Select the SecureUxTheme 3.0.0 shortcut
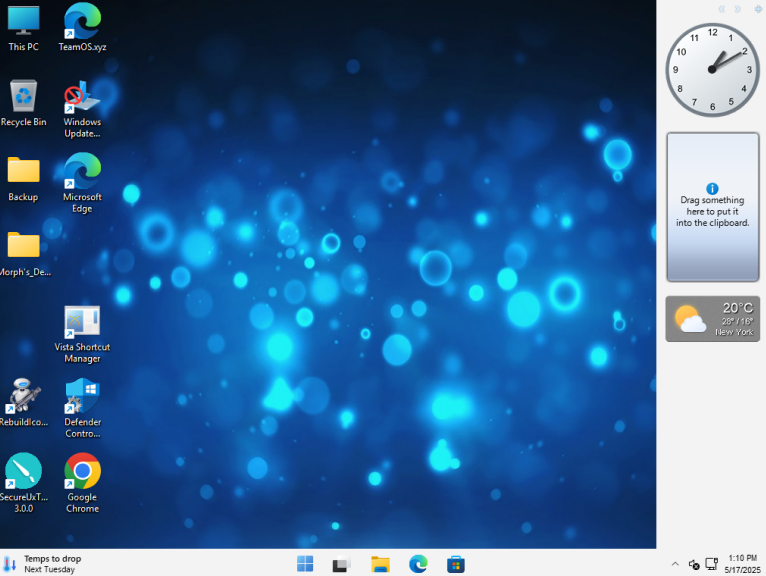Screen dimensions: 766x576 (x=23, y=483)
